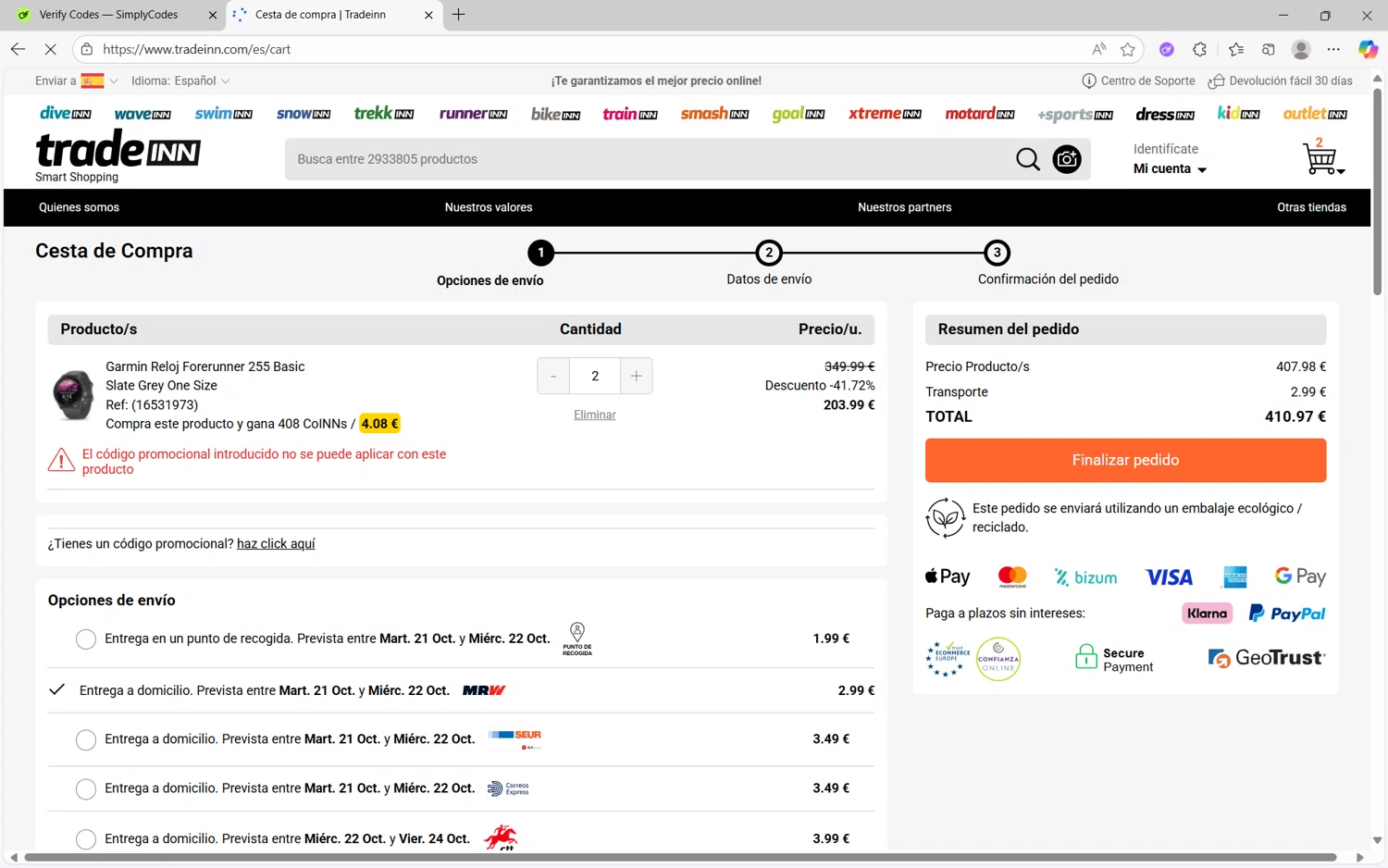Select pickup point delivery at 1.99 €

pyautogui.click(x=86, y=639)
